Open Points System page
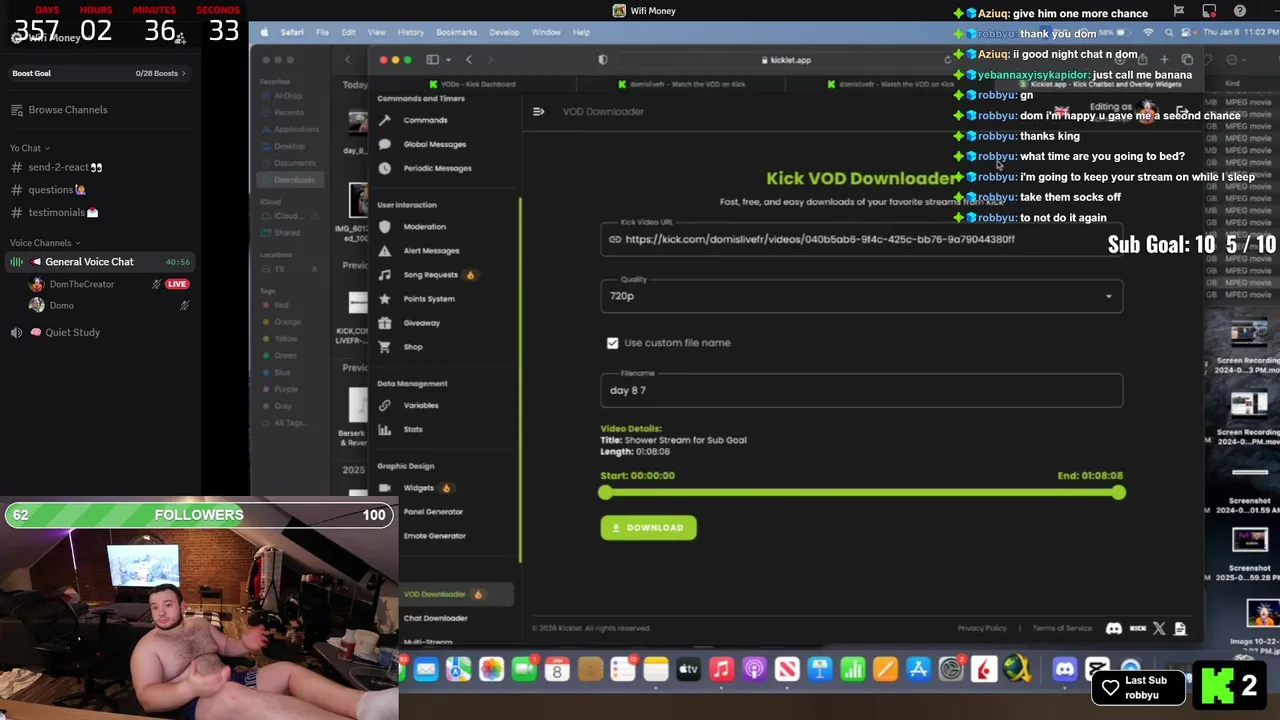Viewport: 1280px width, 720px height. 428,299
